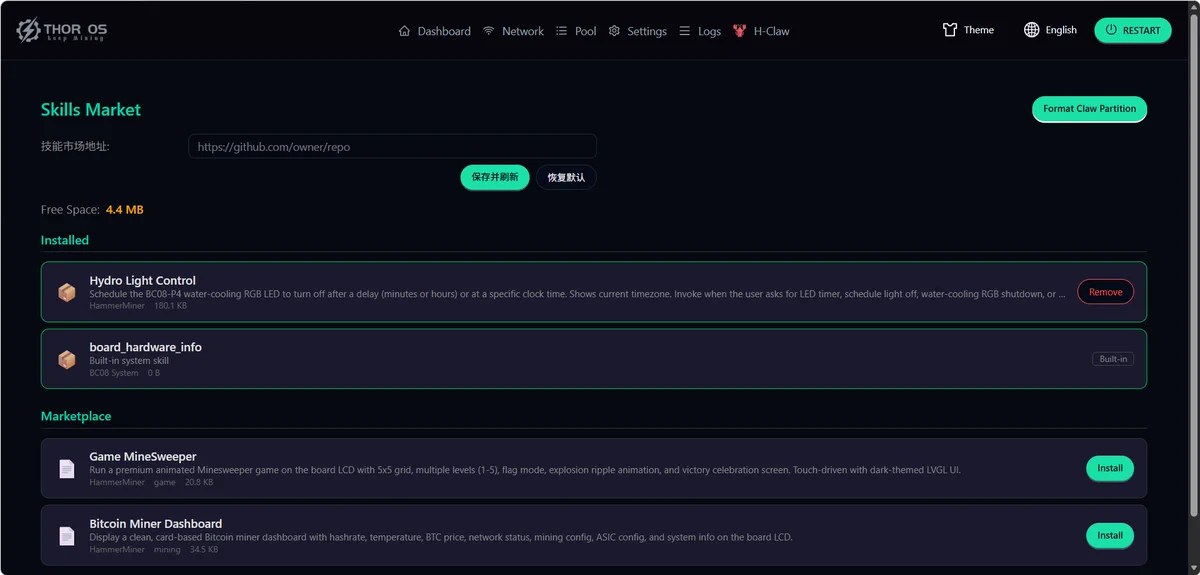Screen dimensions: 1200x575
Task: Click the RESTART button
Action: [1133, 30]
